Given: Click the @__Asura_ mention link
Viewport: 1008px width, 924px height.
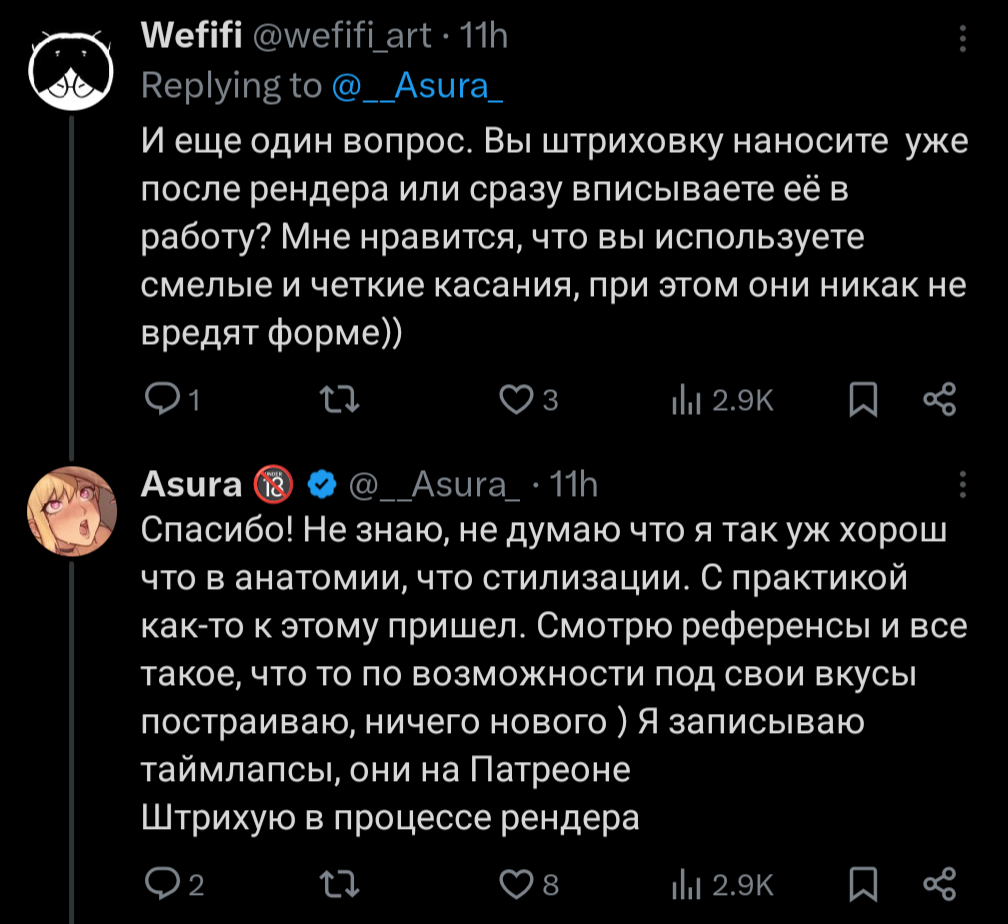Looking at the screenshot, I should pyautogui.click(x=416, y=86).
